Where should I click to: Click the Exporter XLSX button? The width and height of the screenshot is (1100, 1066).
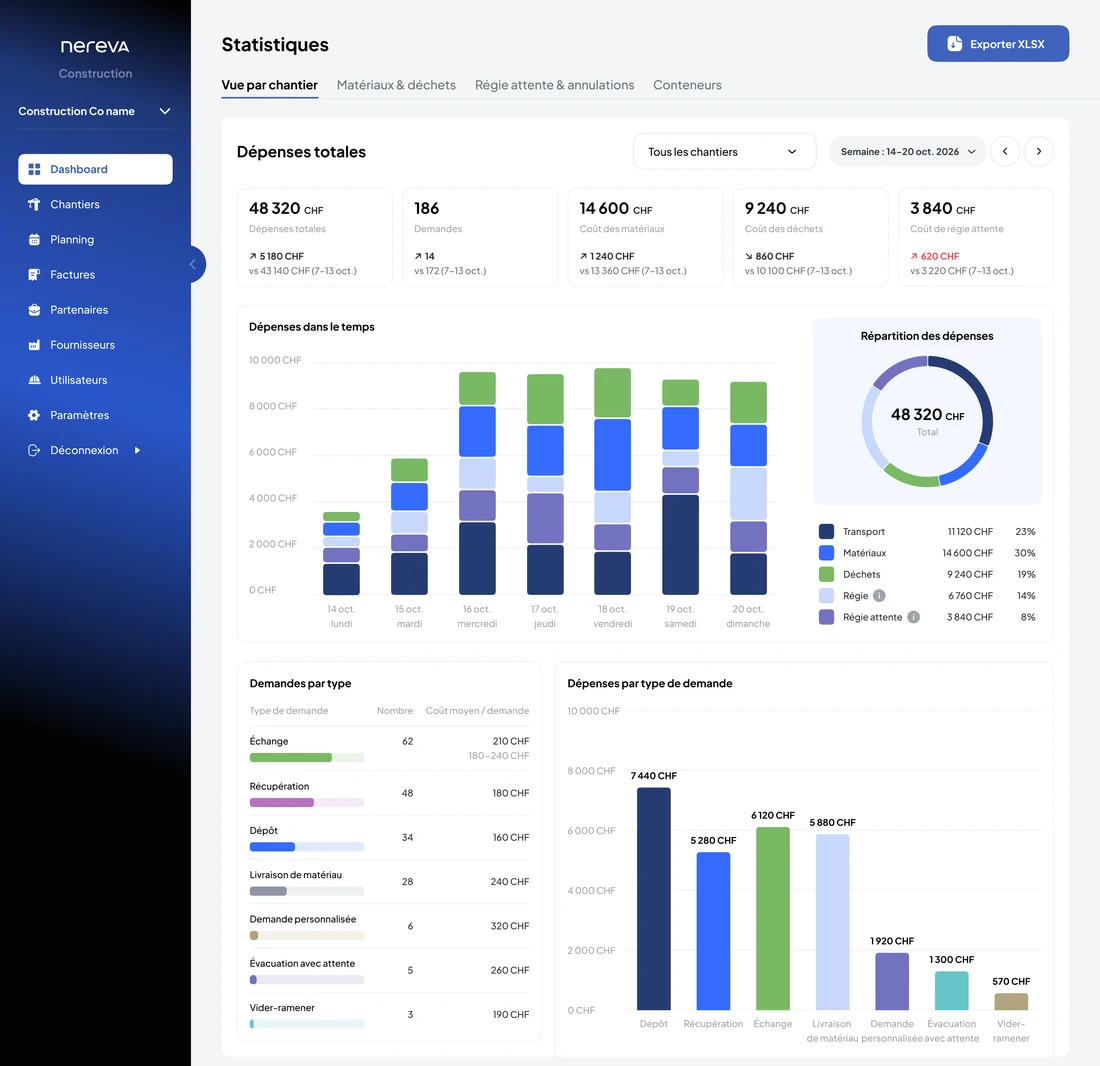pos(998,43)
